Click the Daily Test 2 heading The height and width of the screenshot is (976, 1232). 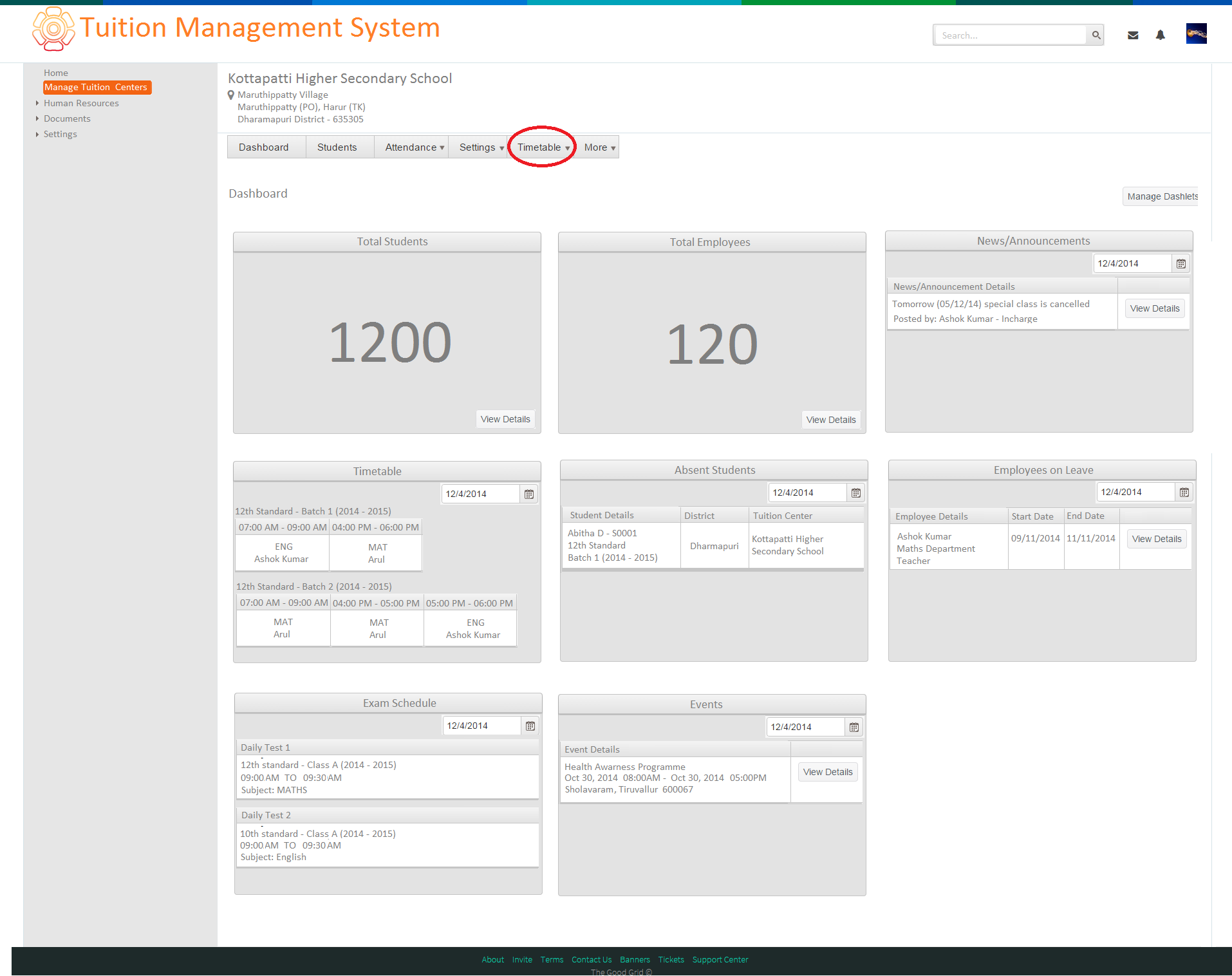click(x=266, y=816)
